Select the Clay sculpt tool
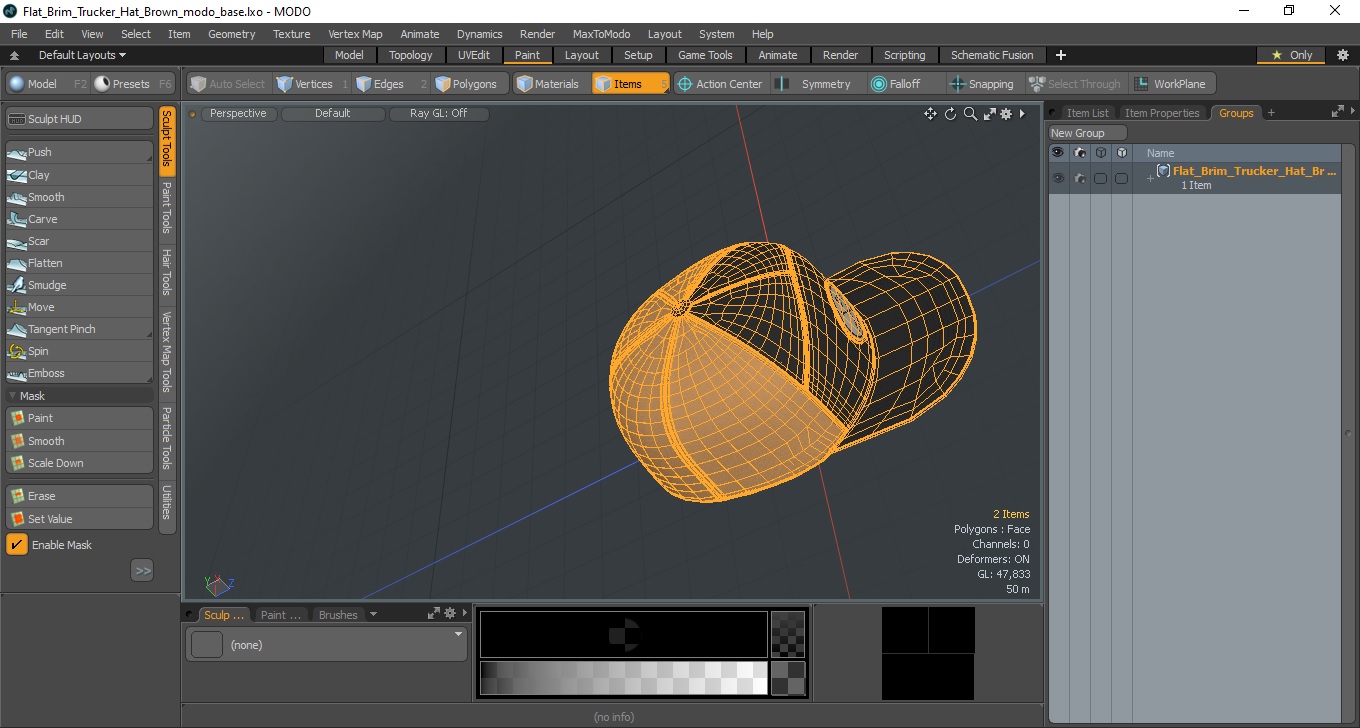The image size is (1360, 728). pos(79,175)
